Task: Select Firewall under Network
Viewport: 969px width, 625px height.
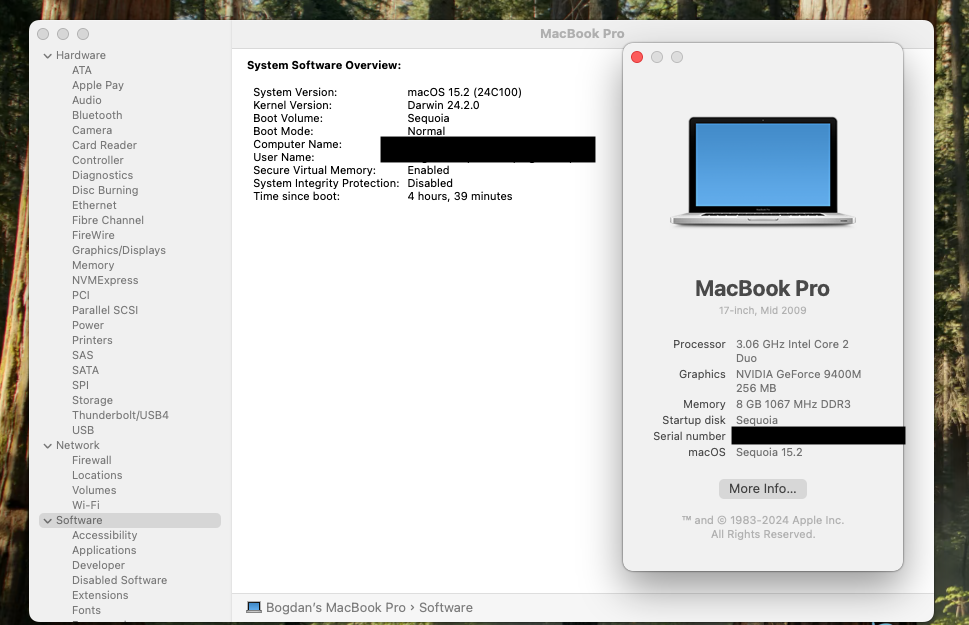Action: pyautogui.click(x=91, y=461)
